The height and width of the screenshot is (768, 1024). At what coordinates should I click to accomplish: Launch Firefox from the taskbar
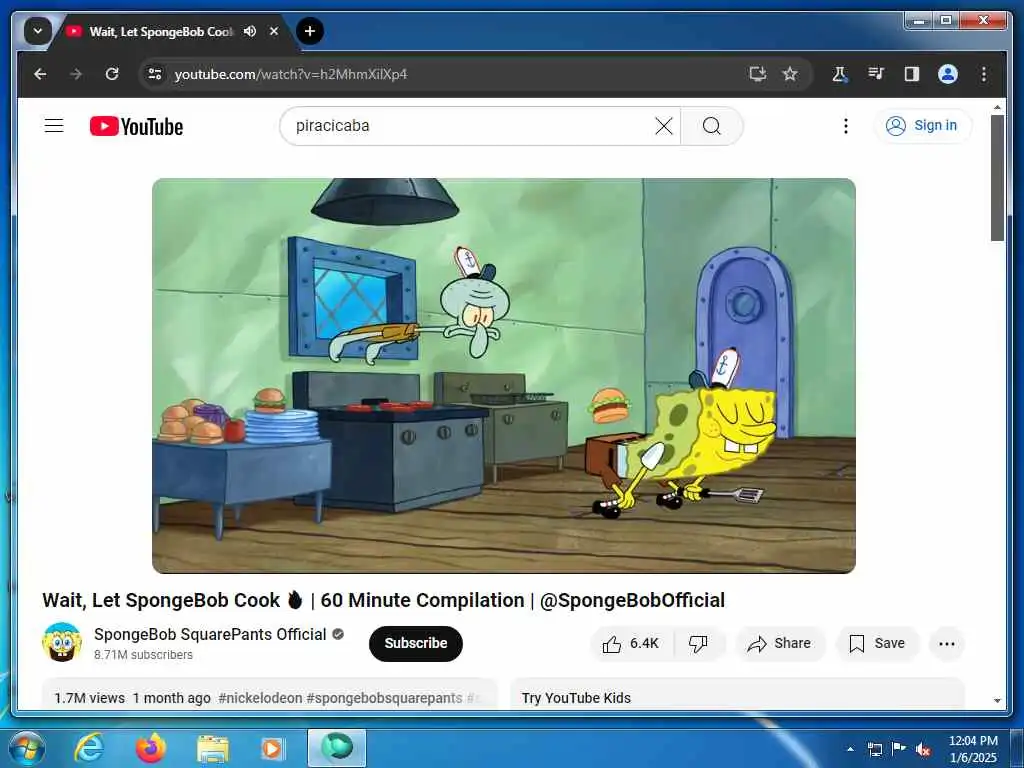tap(150, 748)
